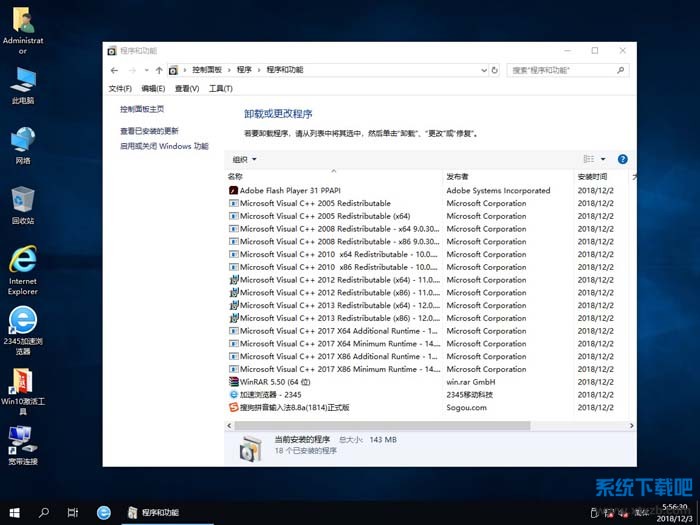This screenshot has width=700, height=525.
Task: Click the up-one-level arrow icon
Action: coord(158,70)
